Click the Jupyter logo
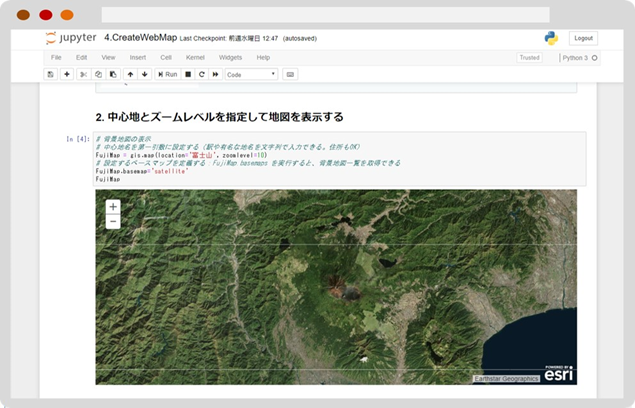This screenshot has width=635, height=408. coord(71,38)
